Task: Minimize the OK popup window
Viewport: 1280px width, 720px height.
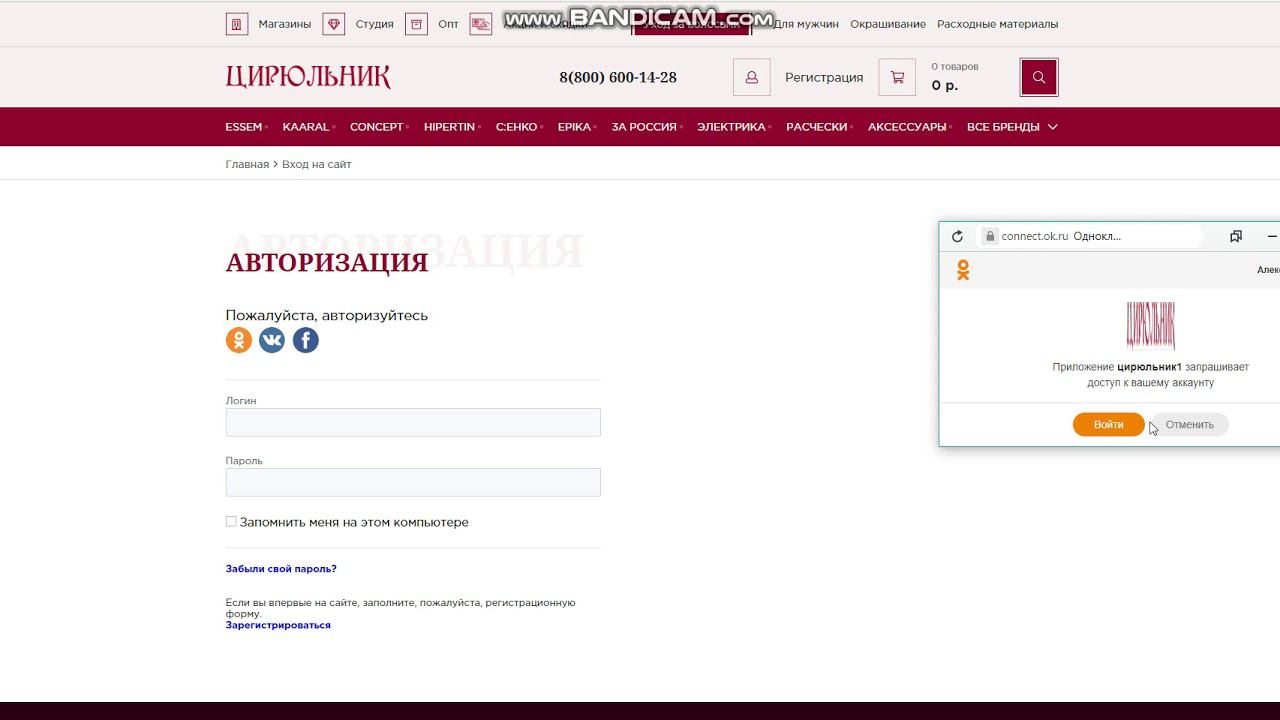Action: click(1272, 236)
